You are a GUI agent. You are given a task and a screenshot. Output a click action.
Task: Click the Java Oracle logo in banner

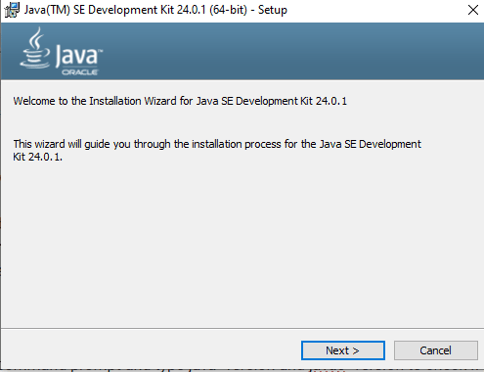[62, 52]
